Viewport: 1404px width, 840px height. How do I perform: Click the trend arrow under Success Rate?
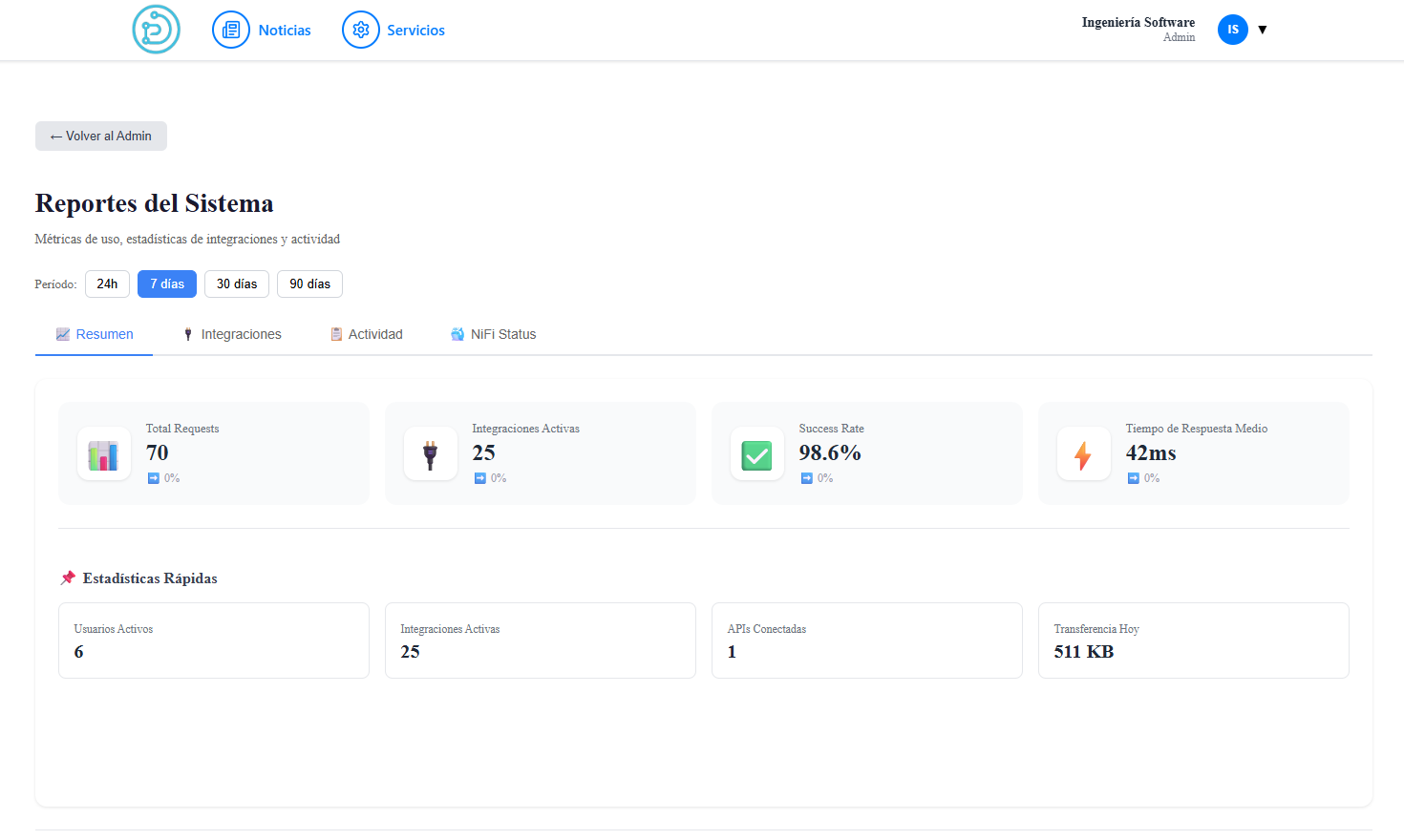806,478
